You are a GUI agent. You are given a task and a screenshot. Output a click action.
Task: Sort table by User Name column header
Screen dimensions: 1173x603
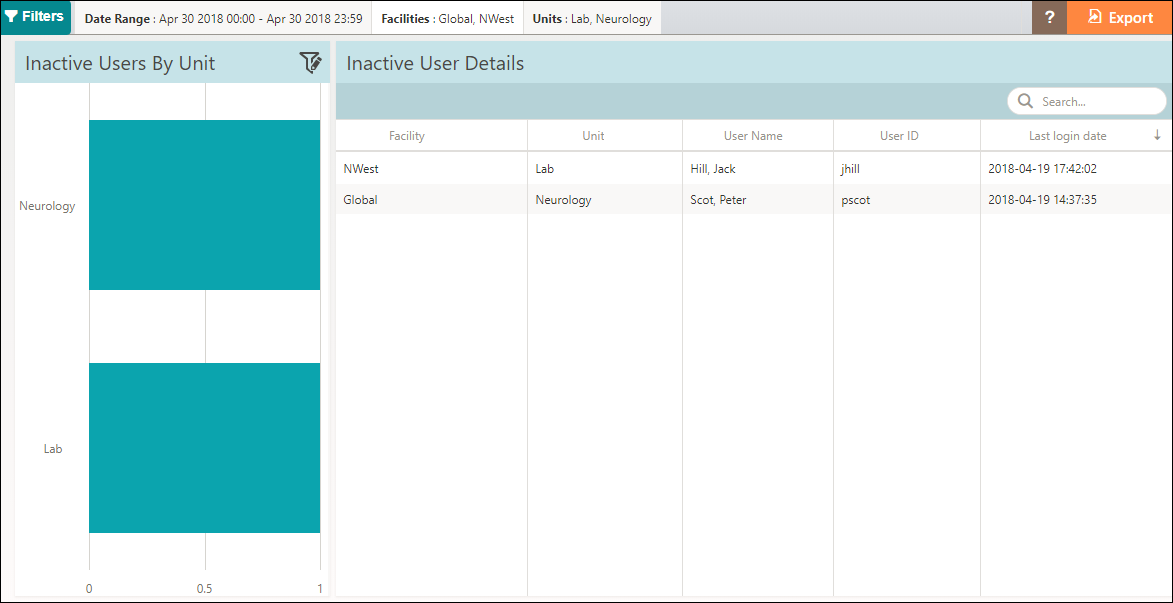tap(753, 136)
